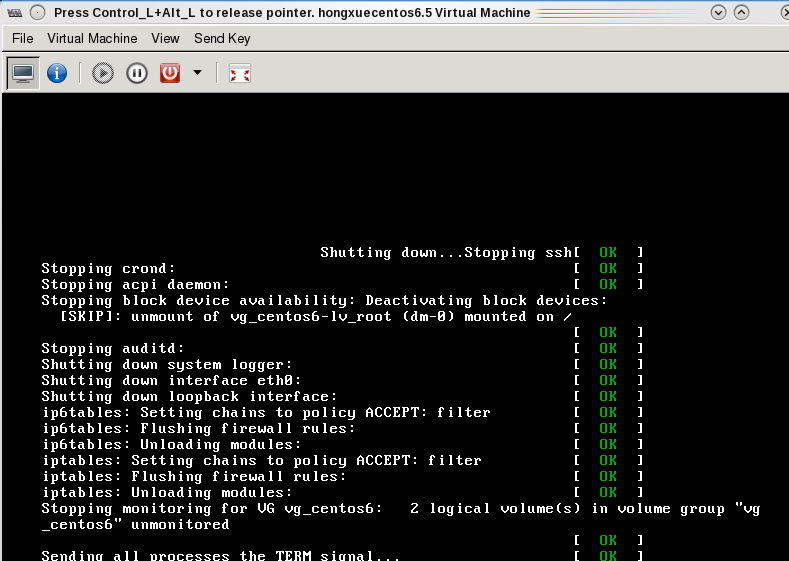Open the File menu
789x561 pixels.
pyautogui.click(x=22, y=38)
